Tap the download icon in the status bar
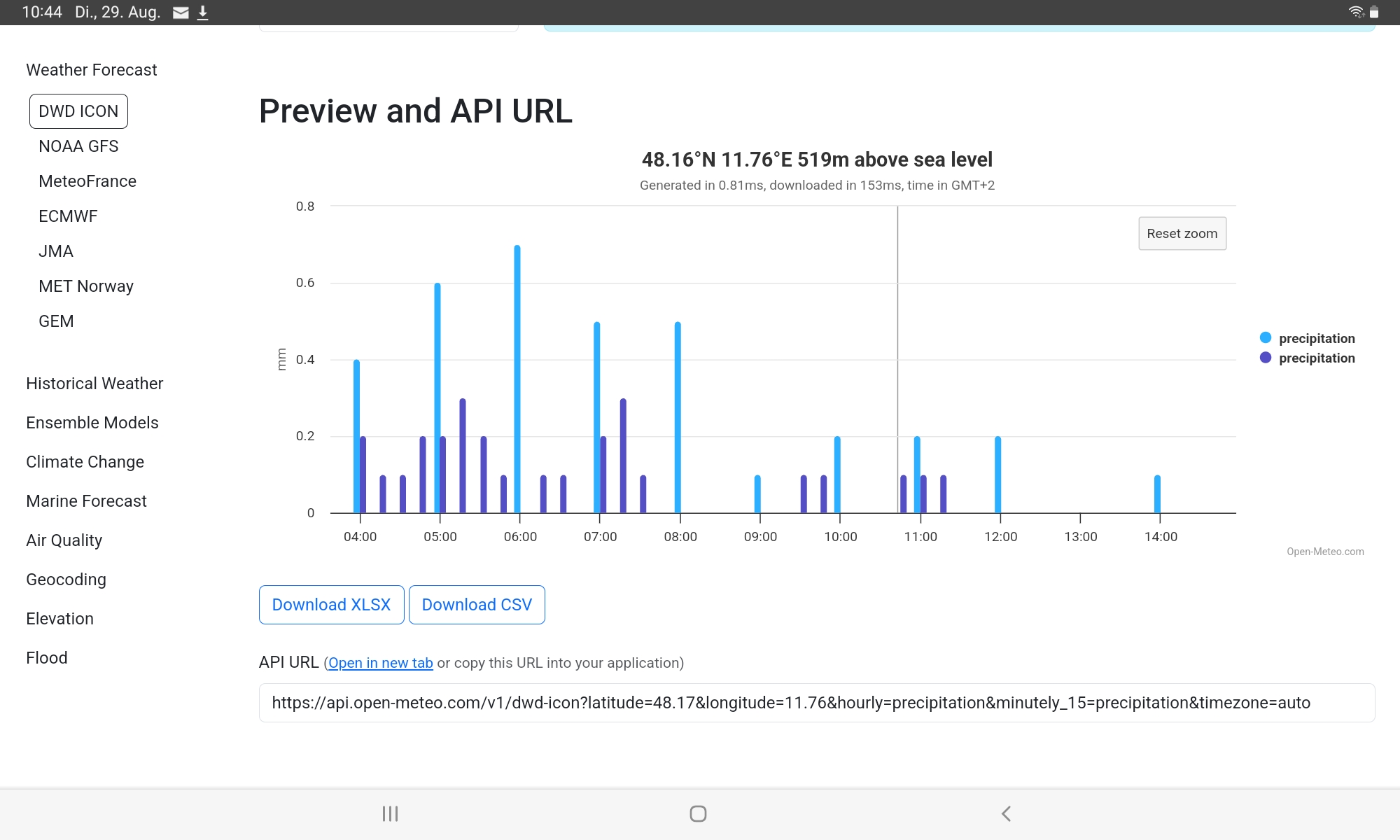1400x840 pixels. click(x=204, y=11)
